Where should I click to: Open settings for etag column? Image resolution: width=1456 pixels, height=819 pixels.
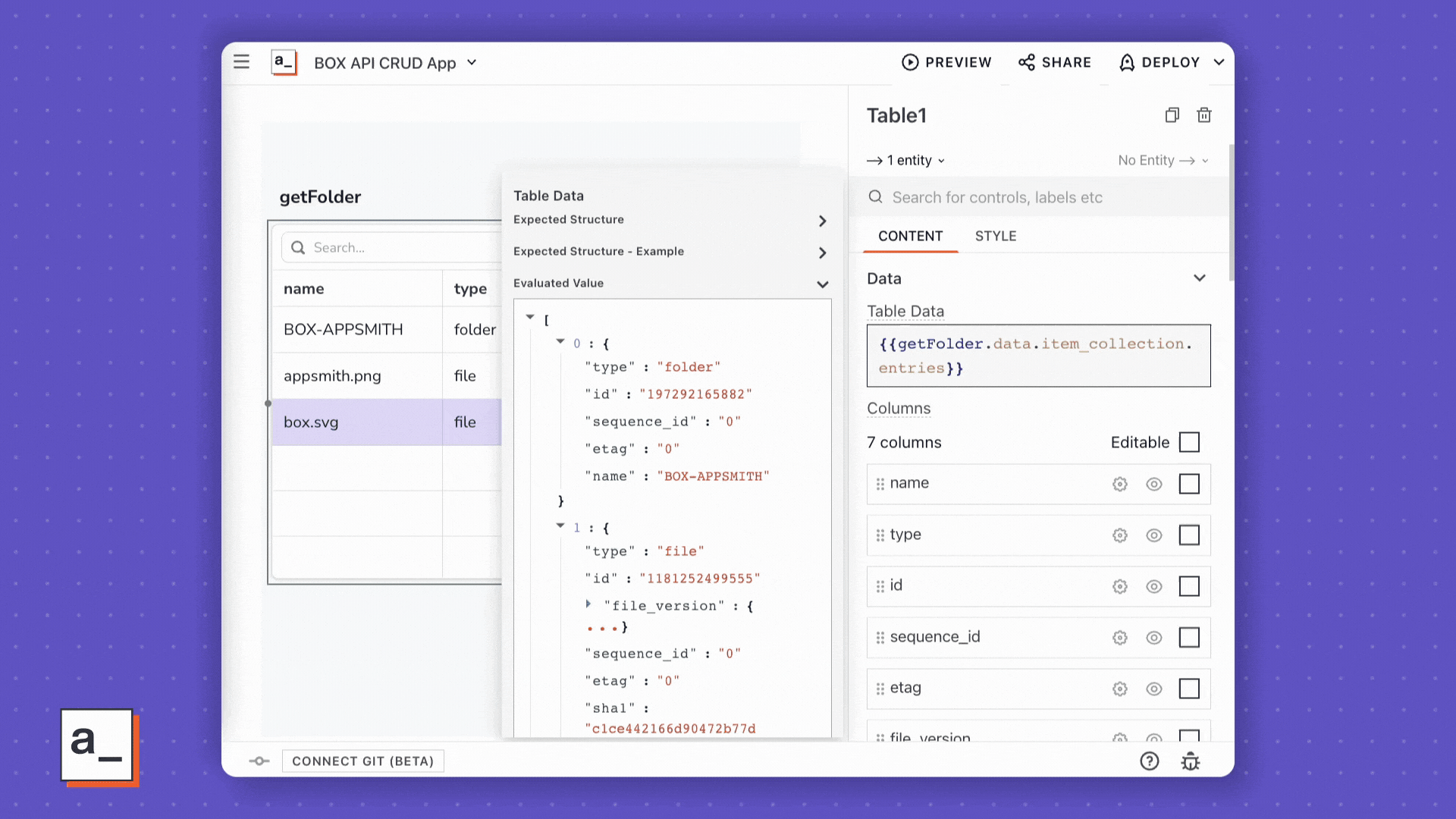click(x=1120, y=689)
